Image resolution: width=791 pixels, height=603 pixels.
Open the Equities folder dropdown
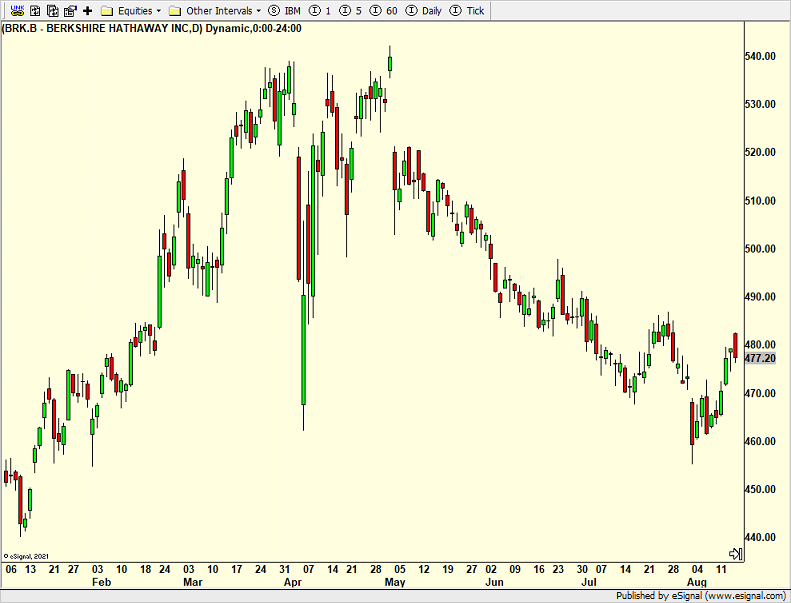[x=131, y=11]
